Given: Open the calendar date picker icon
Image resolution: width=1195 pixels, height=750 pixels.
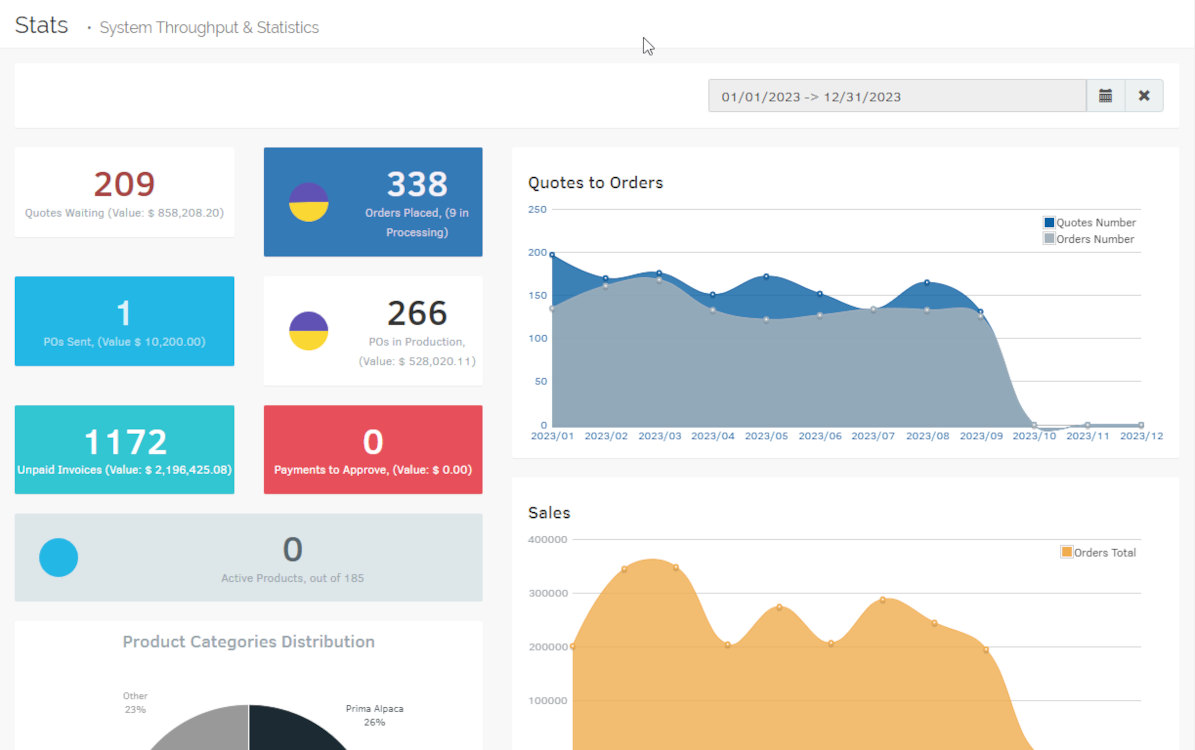Looking at the screenshot, I should (x=1105, y=96).
